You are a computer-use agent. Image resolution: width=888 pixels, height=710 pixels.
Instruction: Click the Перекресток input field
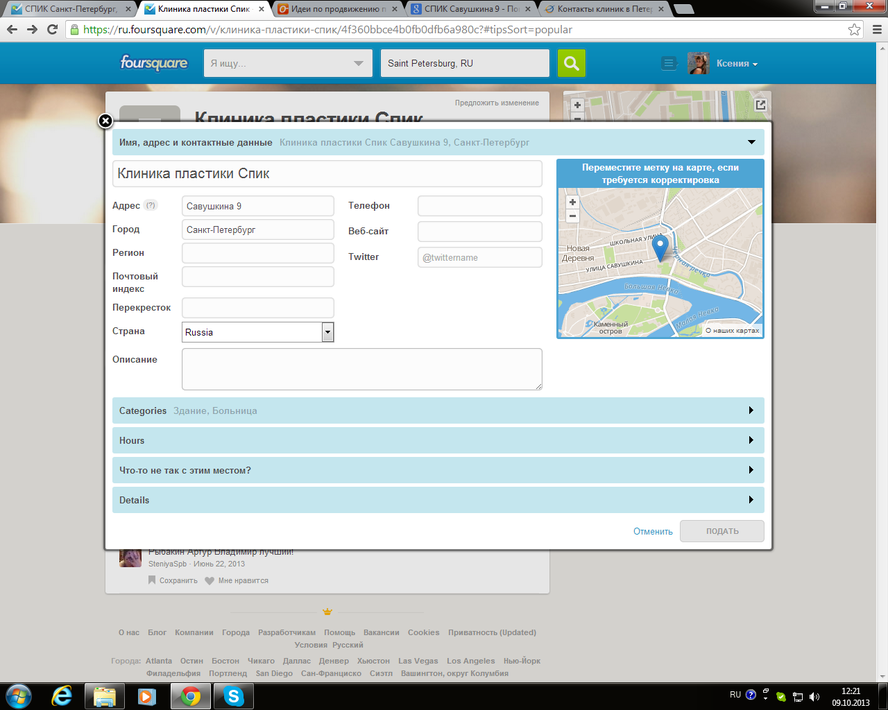[258, 307]
